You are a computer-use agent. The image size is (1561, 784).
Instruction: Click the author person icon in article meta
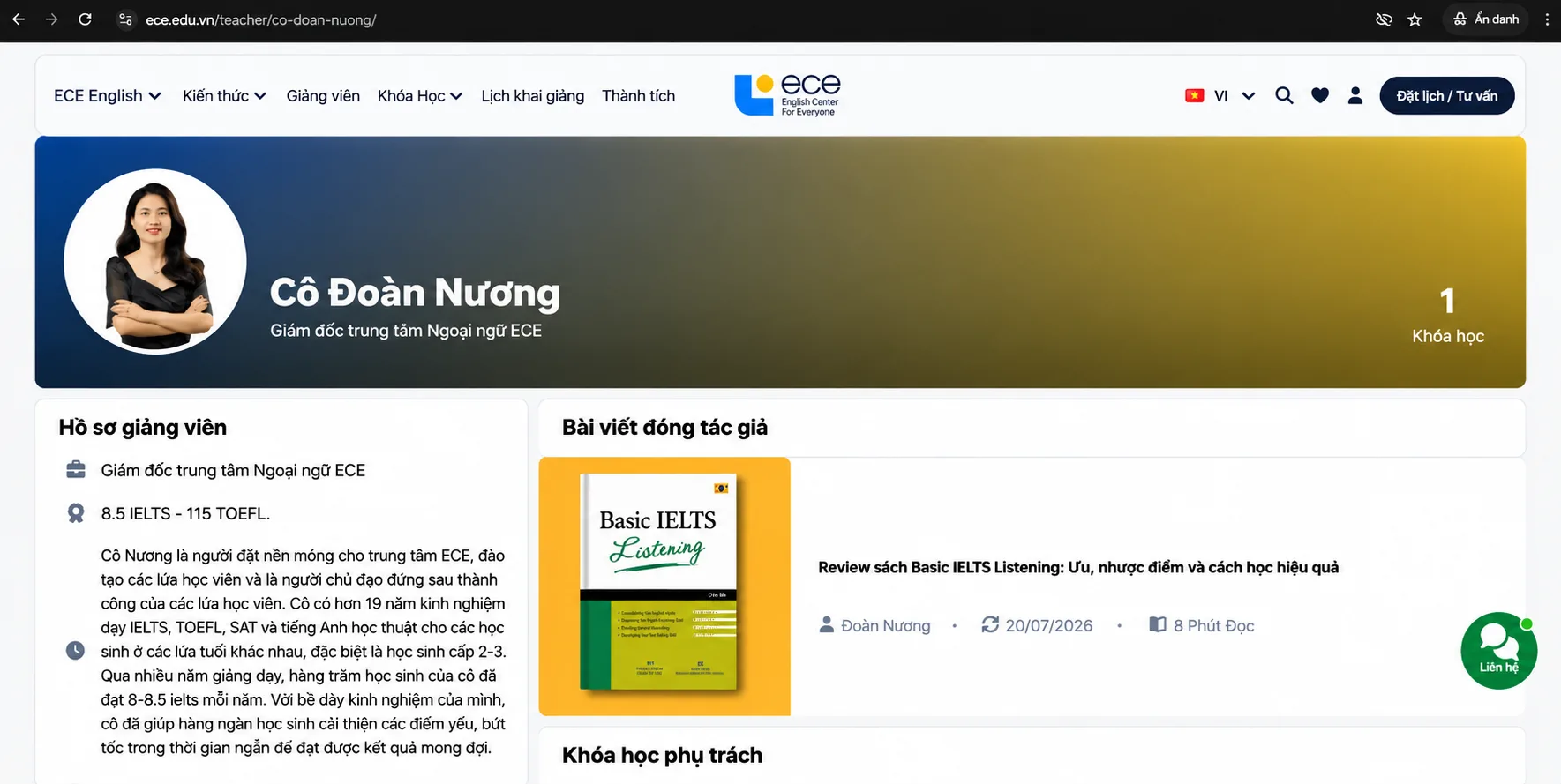click(x=827, y=624)
